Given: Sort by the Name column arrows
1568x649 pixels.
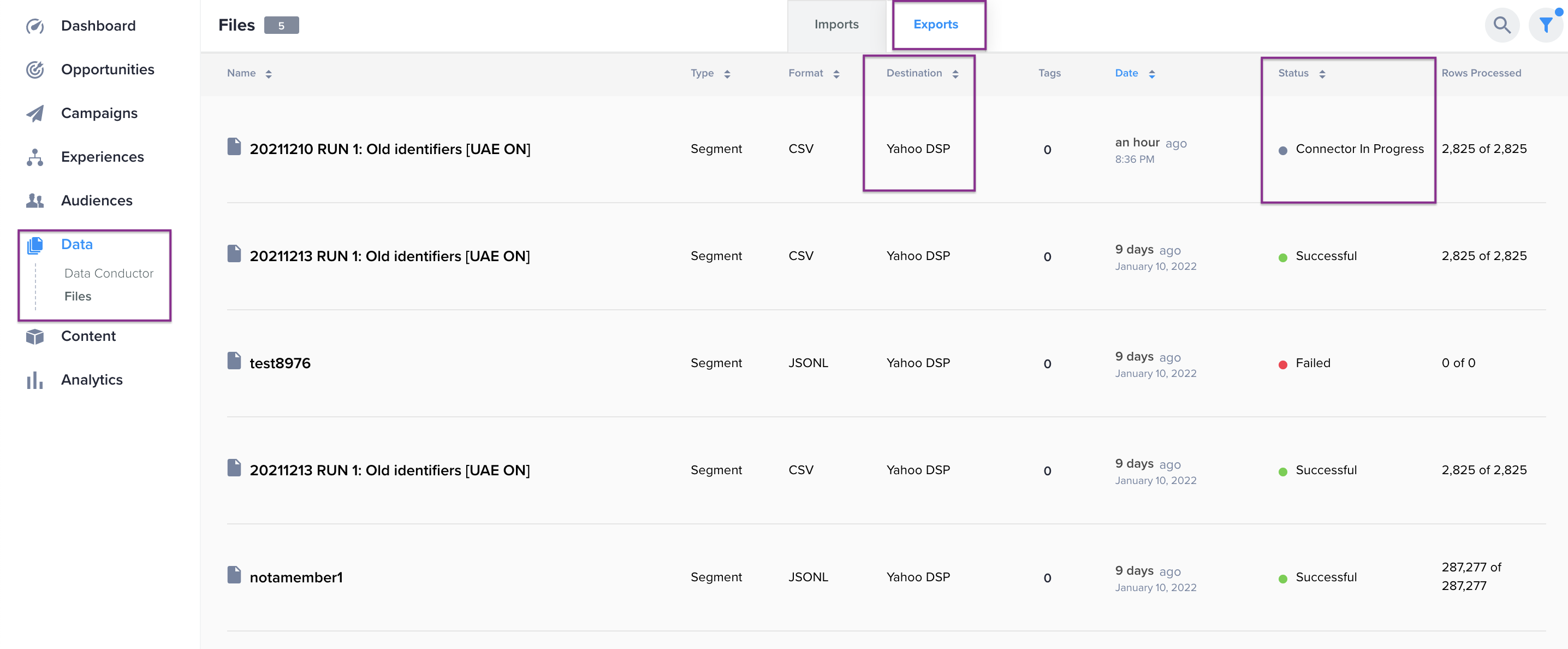Looking at the screenshot, I should (x=269, y=74).
